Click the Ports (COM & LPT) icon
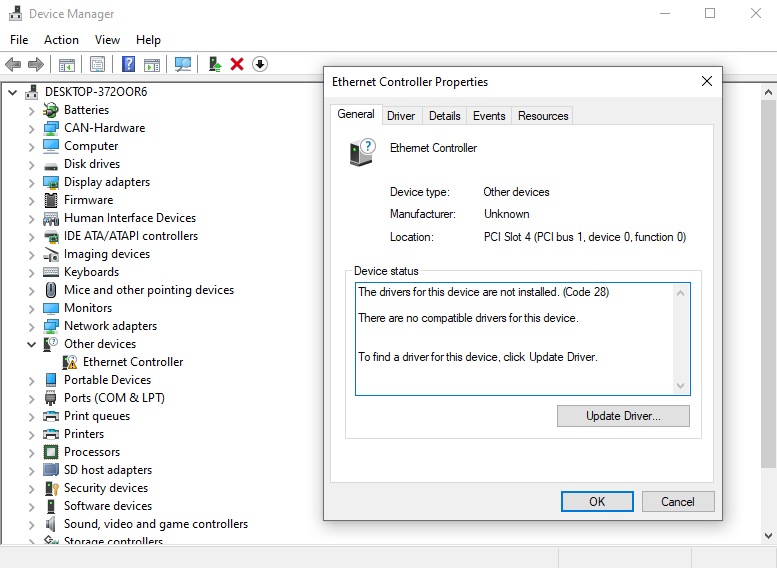This screenshot has height=568, width=777. coord(51,398)
